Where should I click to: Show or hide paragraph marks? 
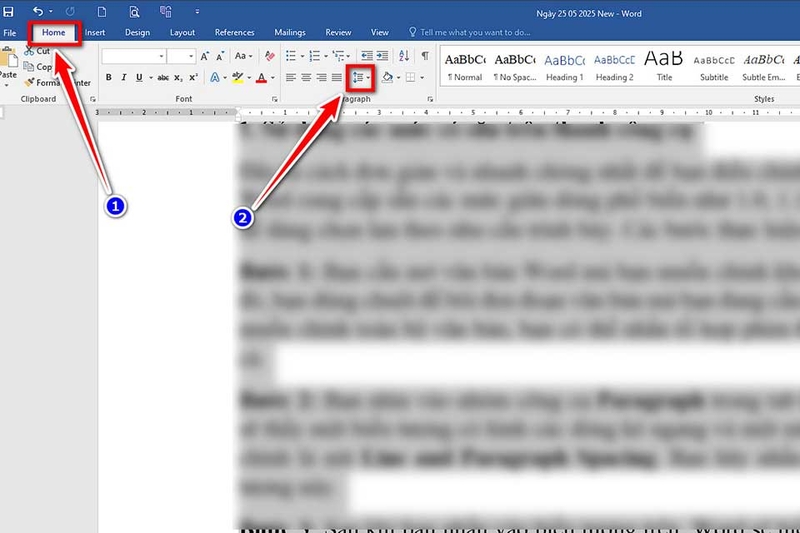(424, 56)
